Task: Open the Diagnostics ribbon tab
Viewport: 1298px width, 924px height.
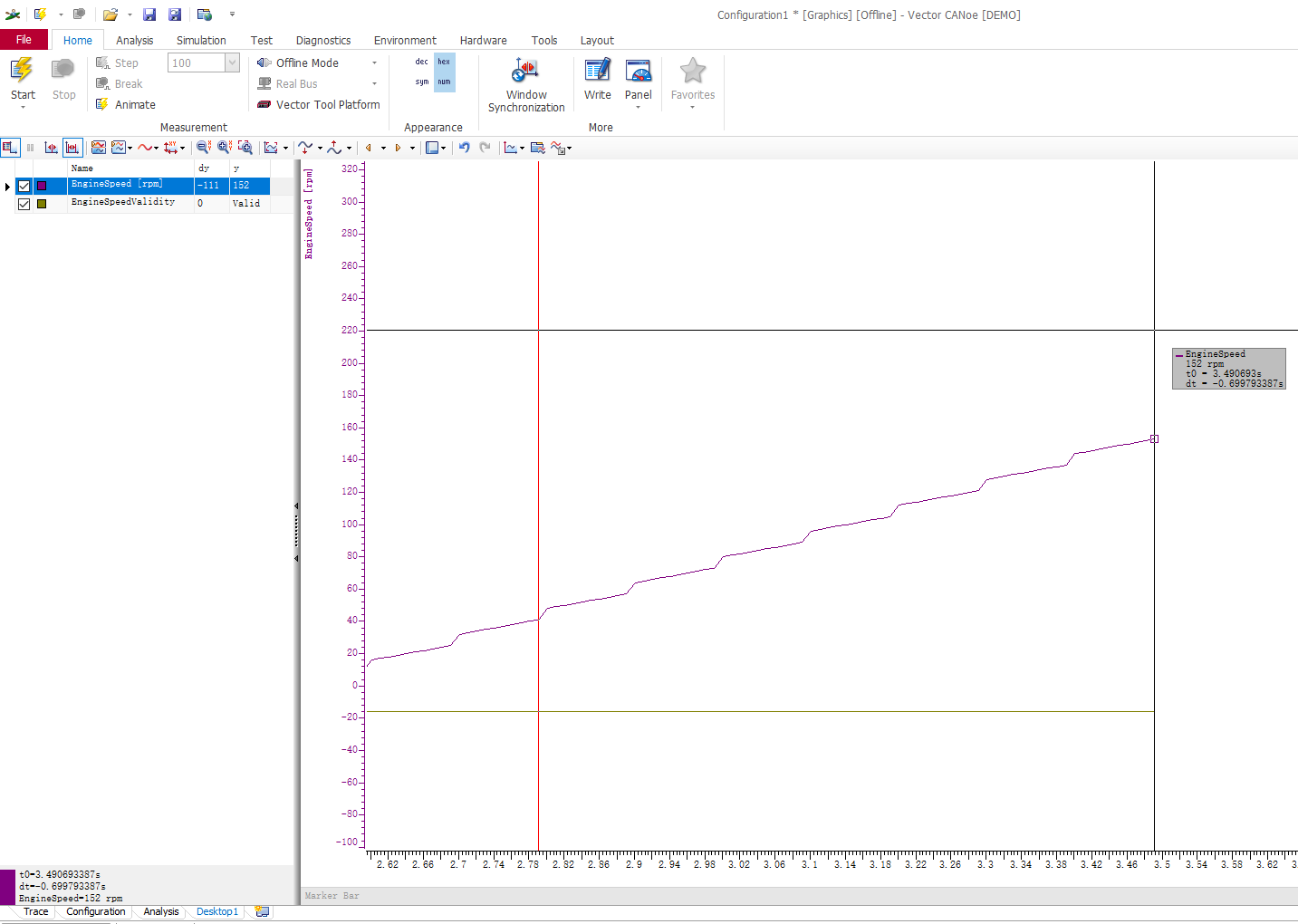Action: click(323, 41)
